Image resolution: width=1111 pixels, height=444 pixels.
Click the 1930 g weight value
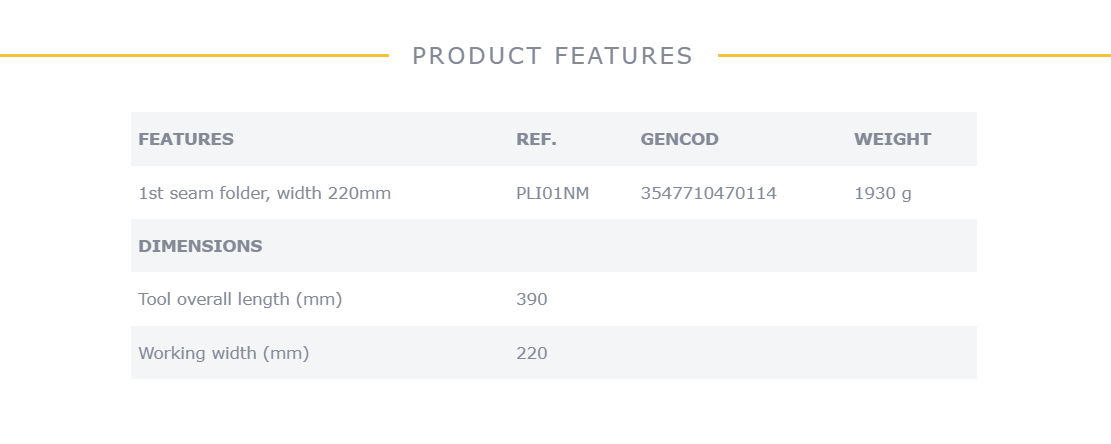[883, 193]
